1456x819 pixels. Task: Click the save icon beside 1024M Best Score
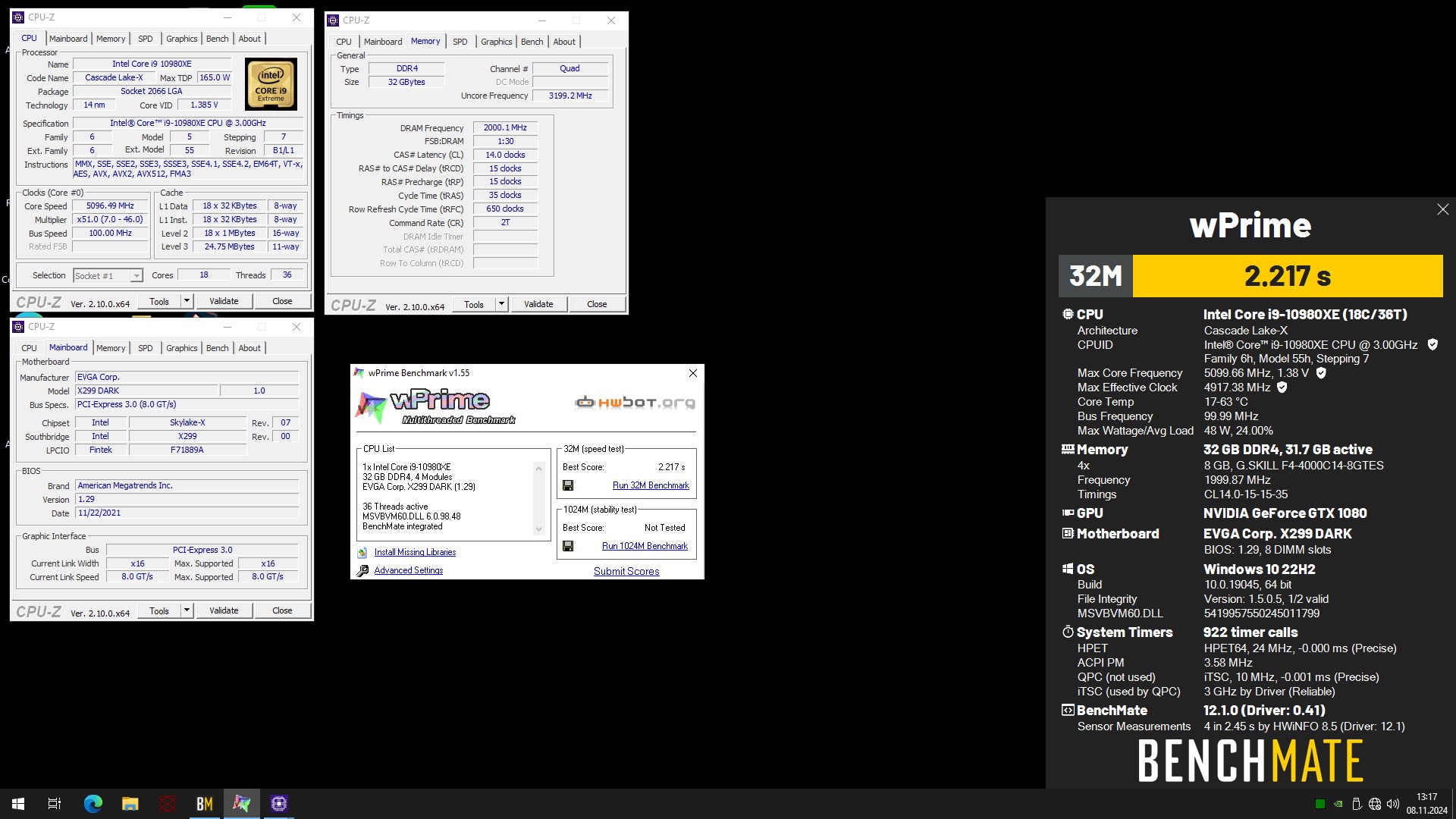pos(568,546)
